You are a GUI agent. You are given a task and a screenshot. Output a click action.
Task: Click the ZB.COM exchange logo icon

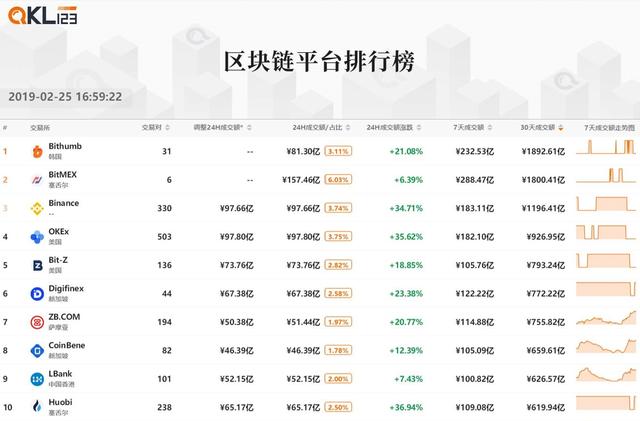[37, 322]
